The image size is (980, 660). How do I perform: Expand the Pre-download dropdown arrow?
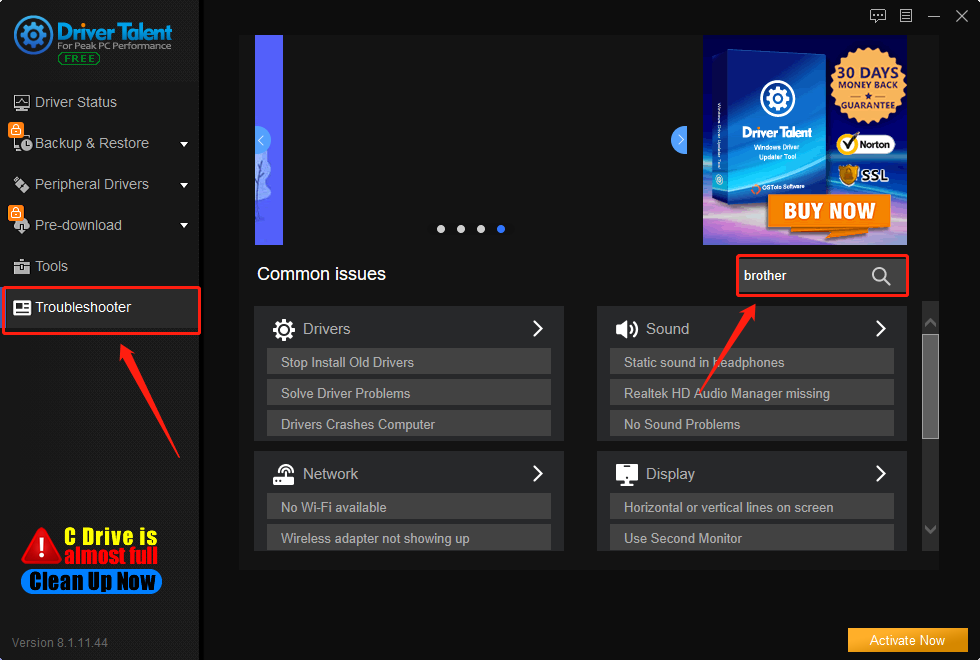184,226
